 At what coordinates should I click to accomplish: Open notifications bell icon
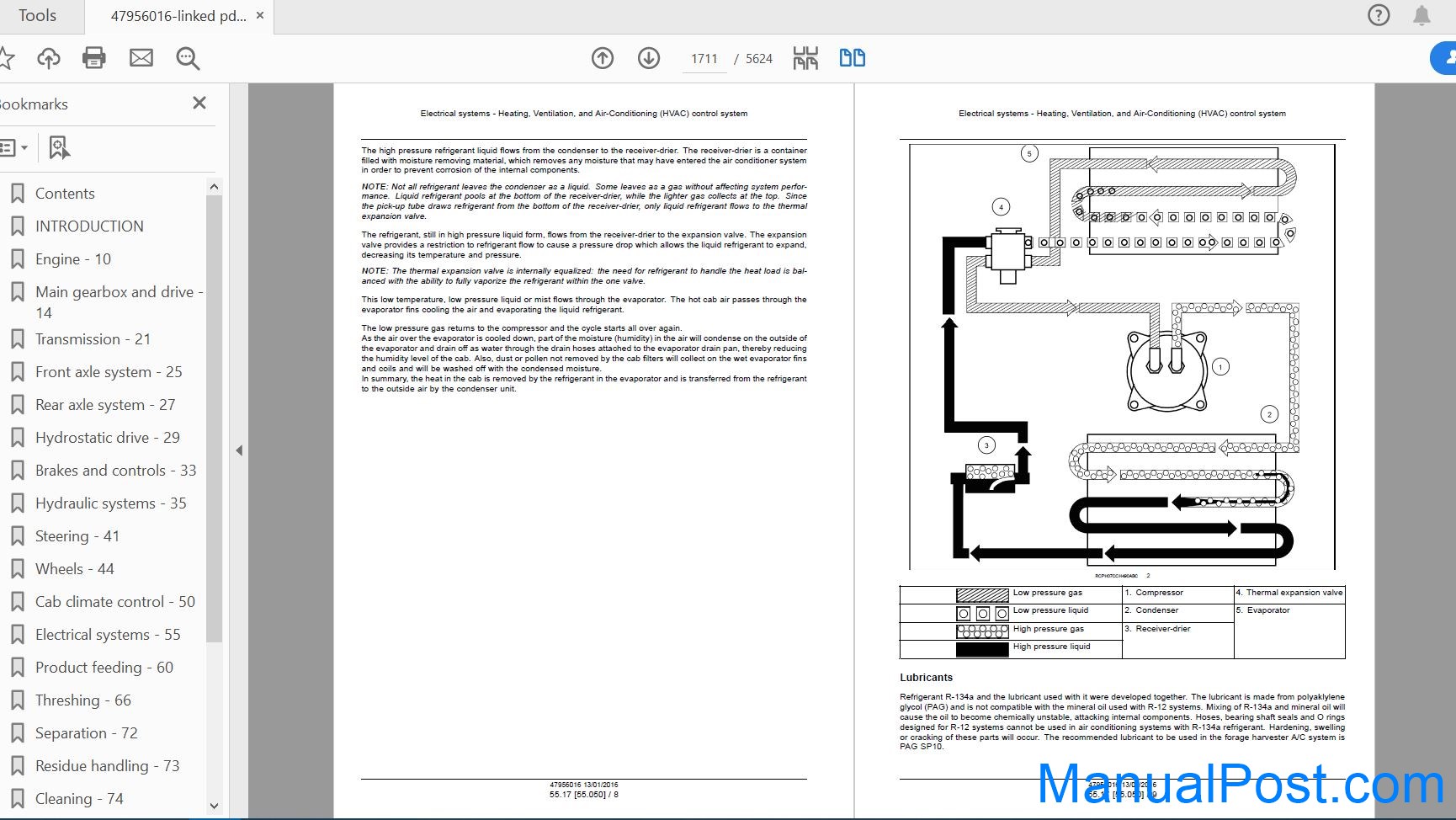(1421, 15)
